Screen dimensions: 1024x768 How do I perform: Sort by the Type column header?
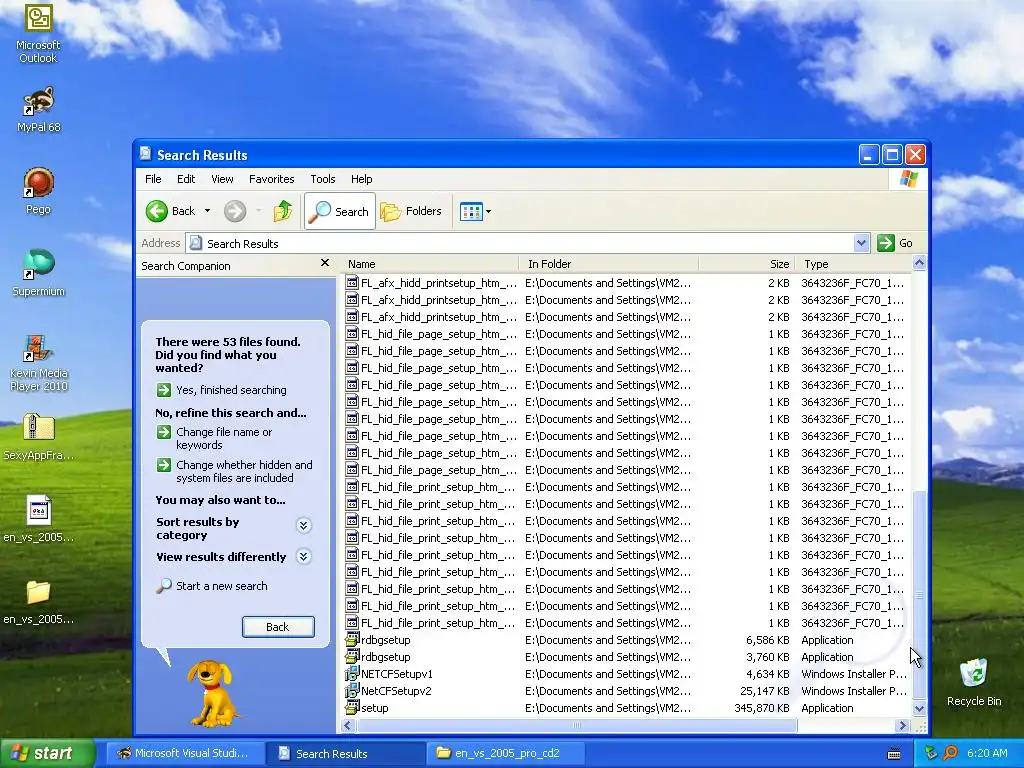pyautogui.click(x=854, y=264)
